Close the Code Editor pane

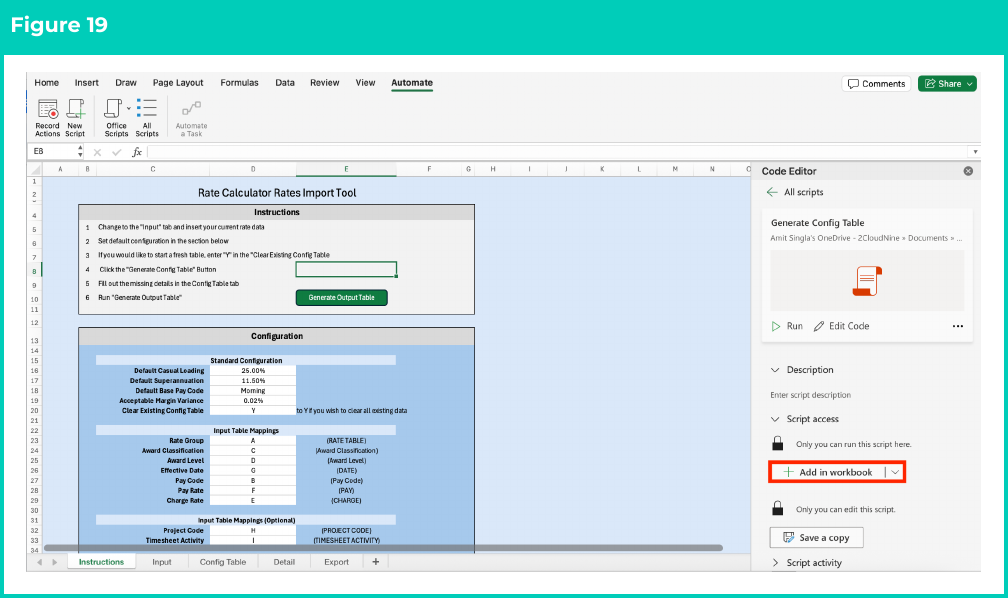968,171
